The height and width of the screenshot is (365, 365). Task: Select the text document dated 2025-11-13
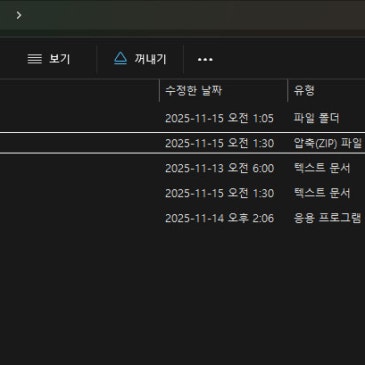click(182, 168)
